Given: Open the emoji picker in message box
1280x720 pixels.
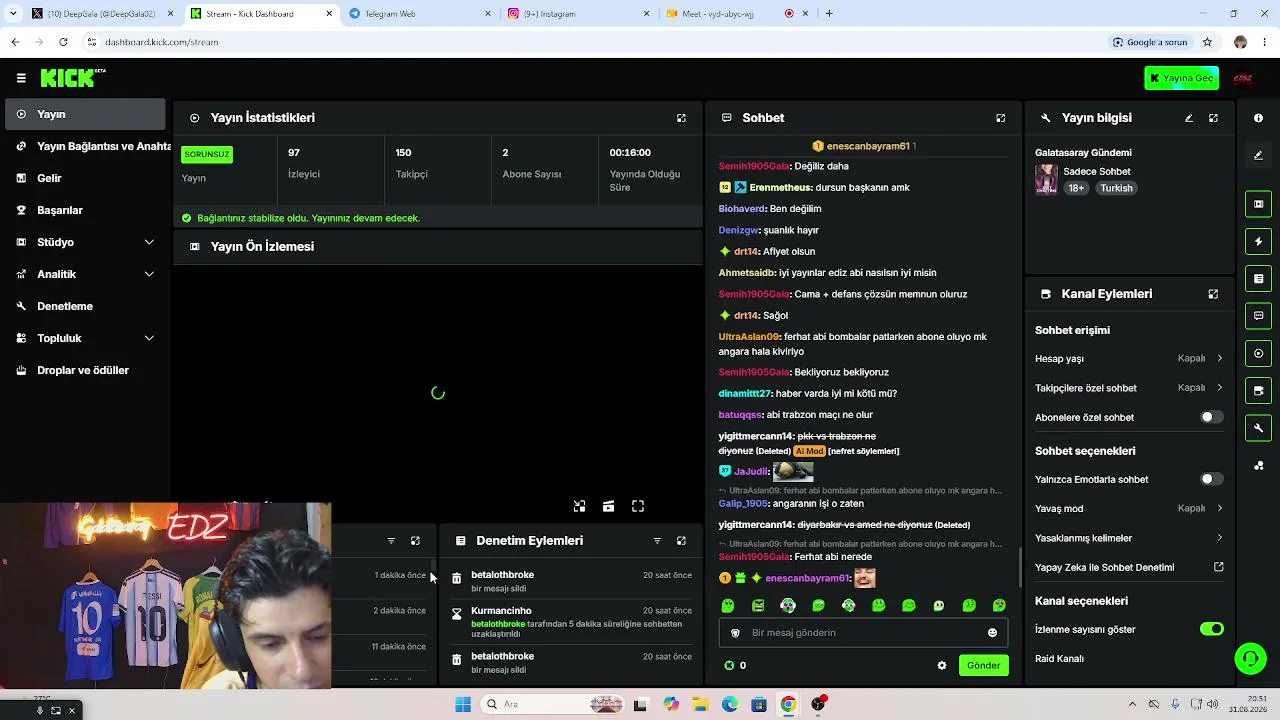Looking at the screenshot, I should pos(992,633).
